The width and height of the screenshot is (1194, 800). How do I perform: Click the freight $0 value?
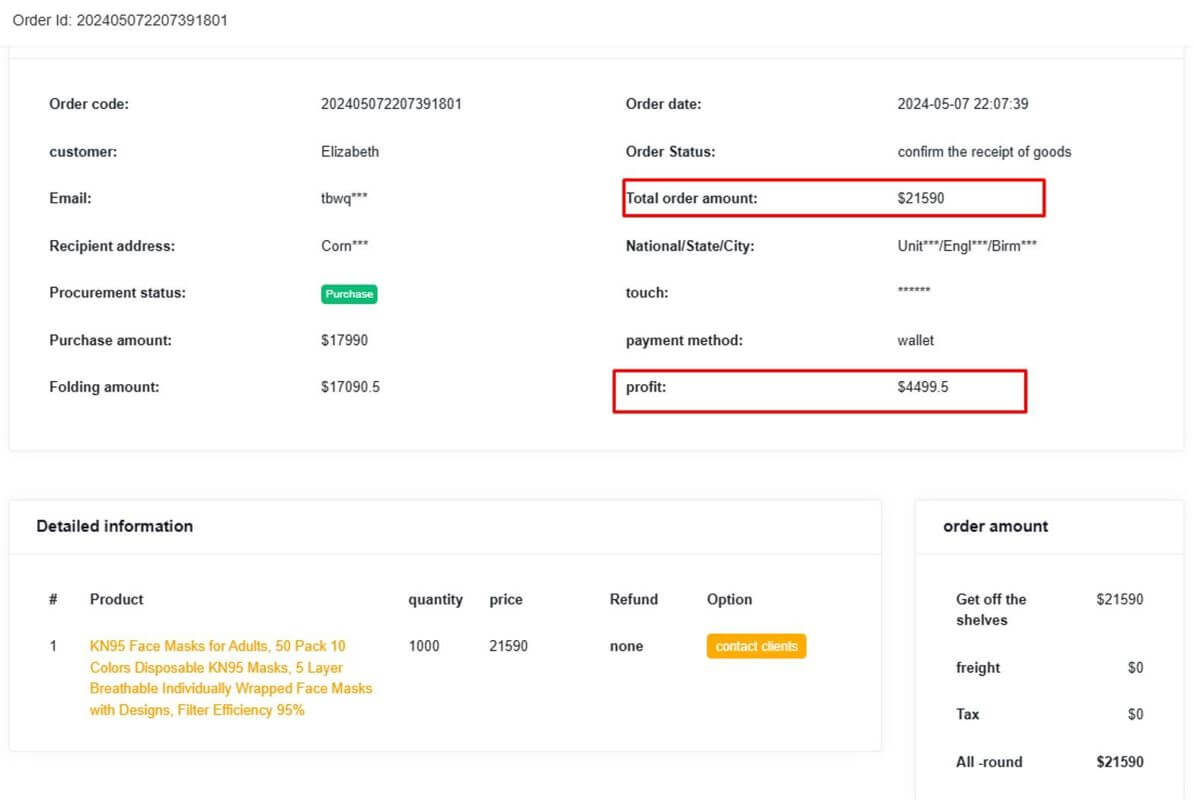[1131, 668]
